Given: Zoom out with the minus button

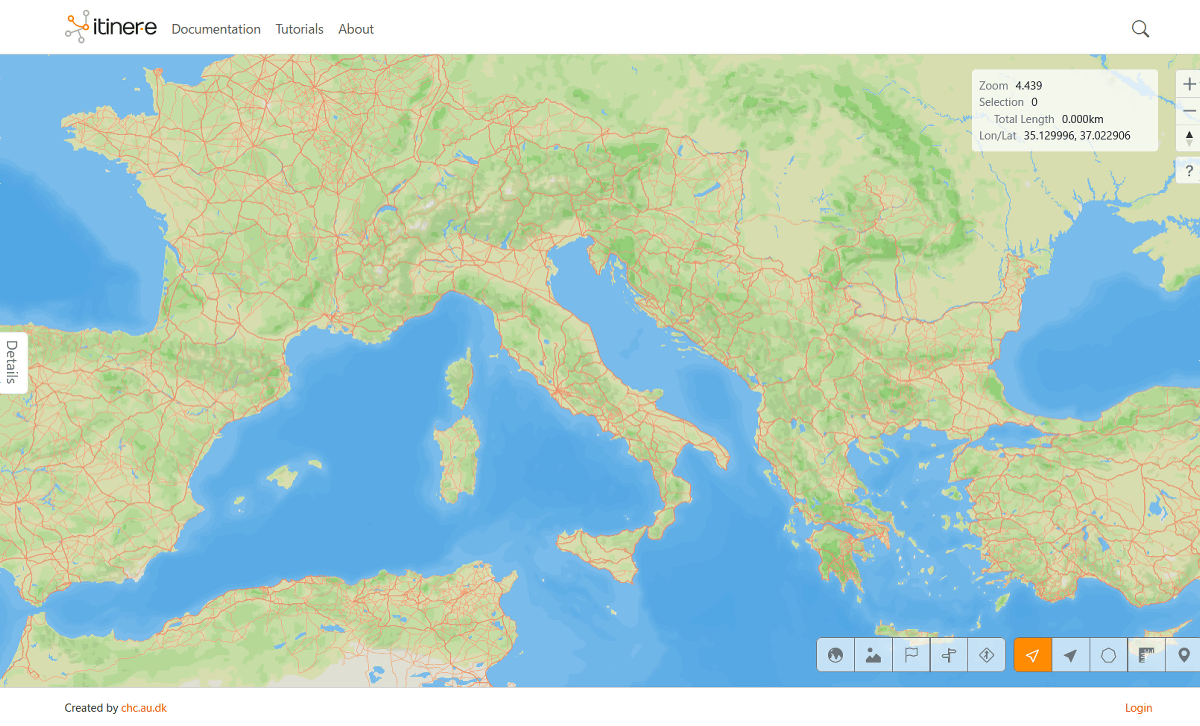Looking at the screenshot, I should [x=1189, y=111].
